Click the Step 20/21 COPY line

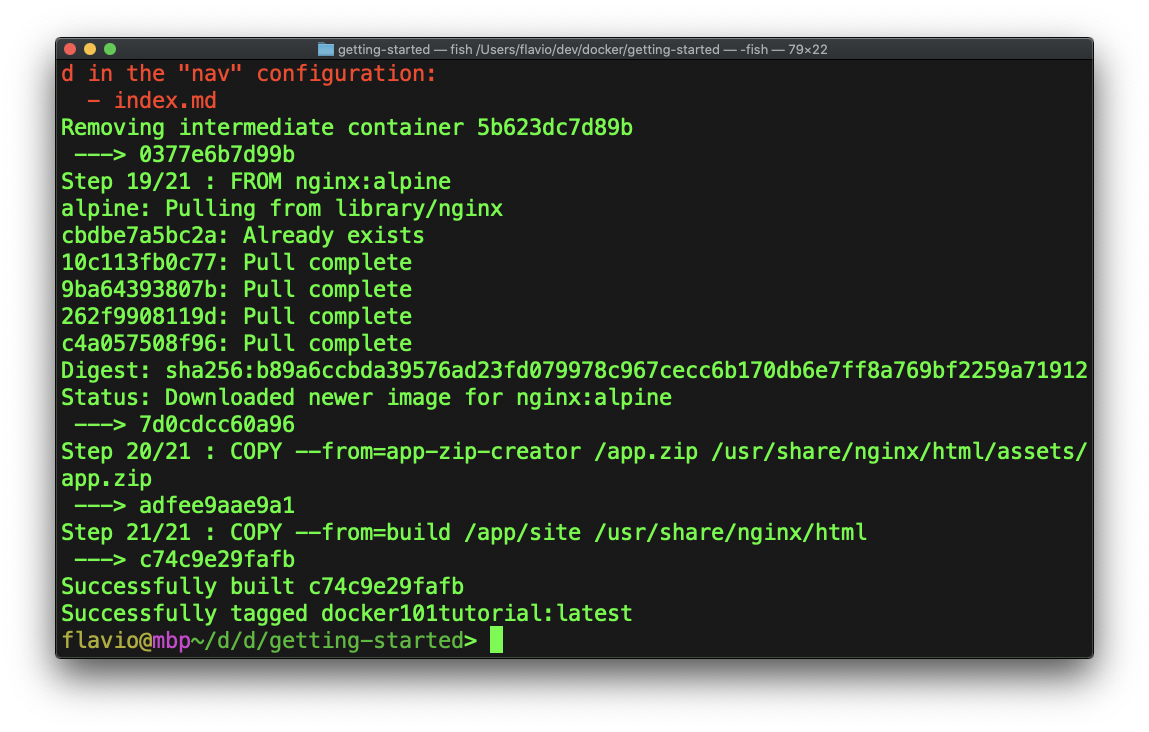click(574, 452)
